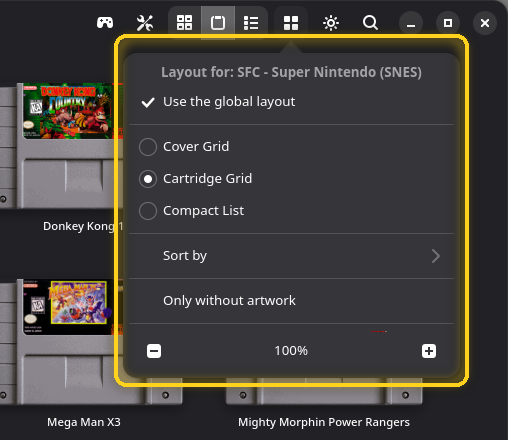Toggle the brightness theme sun icon
Screen dimensions: 508x440
click(331, 23)
